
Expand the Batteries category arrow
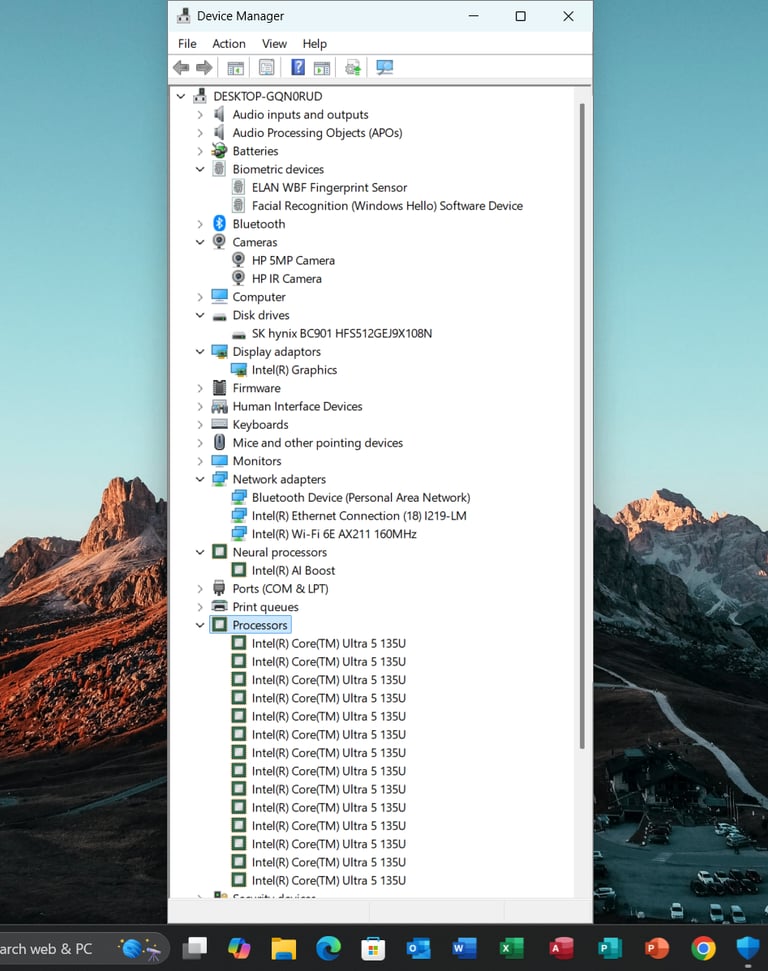pyautogui.click(x=199, y=151)
